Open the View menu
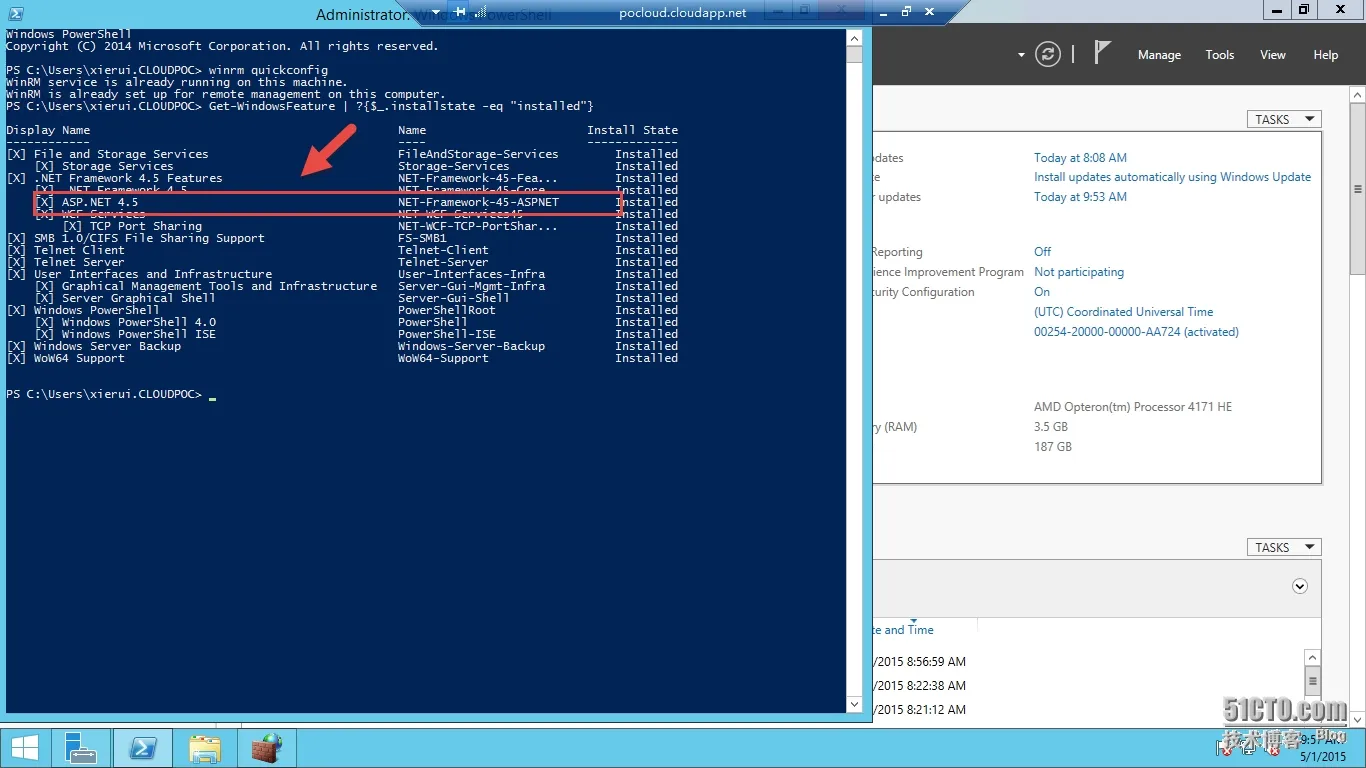1366x768 pixels. pos(1272,55)
